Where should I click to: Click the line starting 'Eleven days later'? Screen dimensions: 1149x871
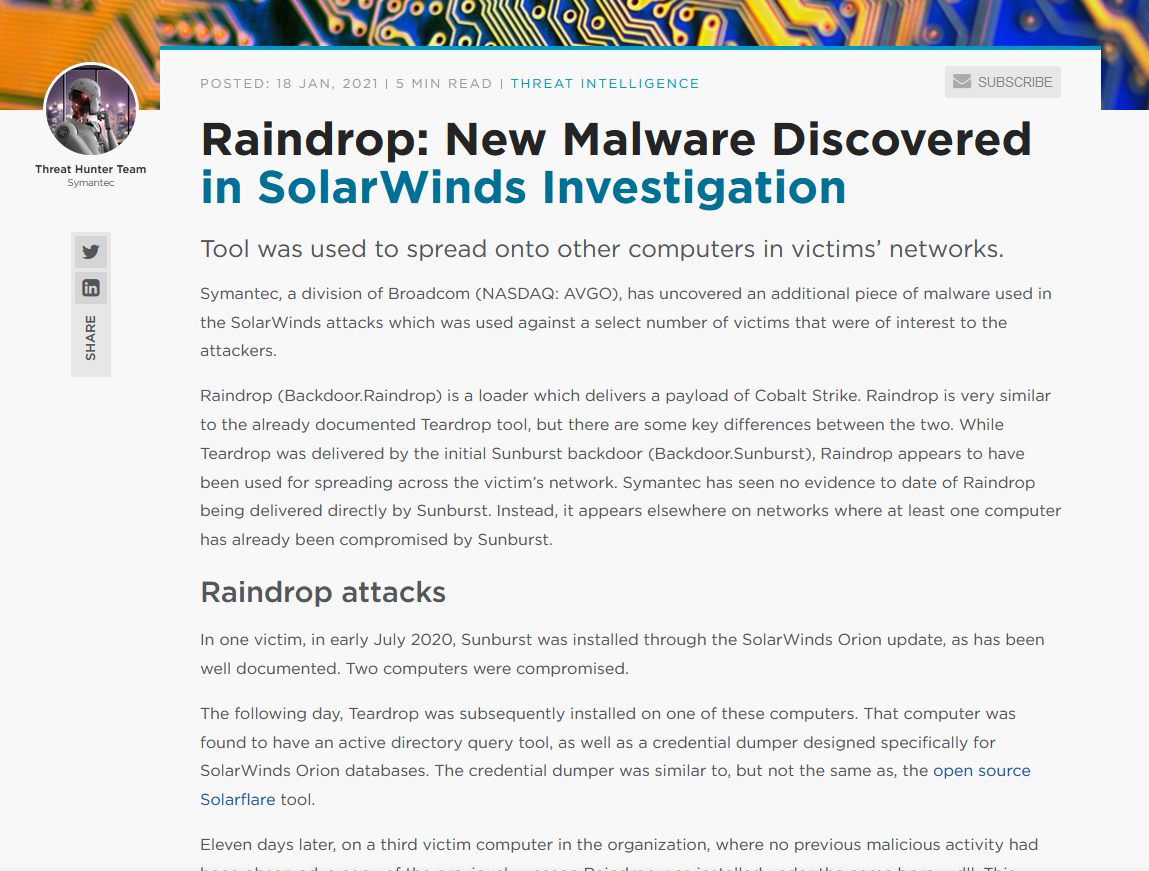[x=619, y=845]
